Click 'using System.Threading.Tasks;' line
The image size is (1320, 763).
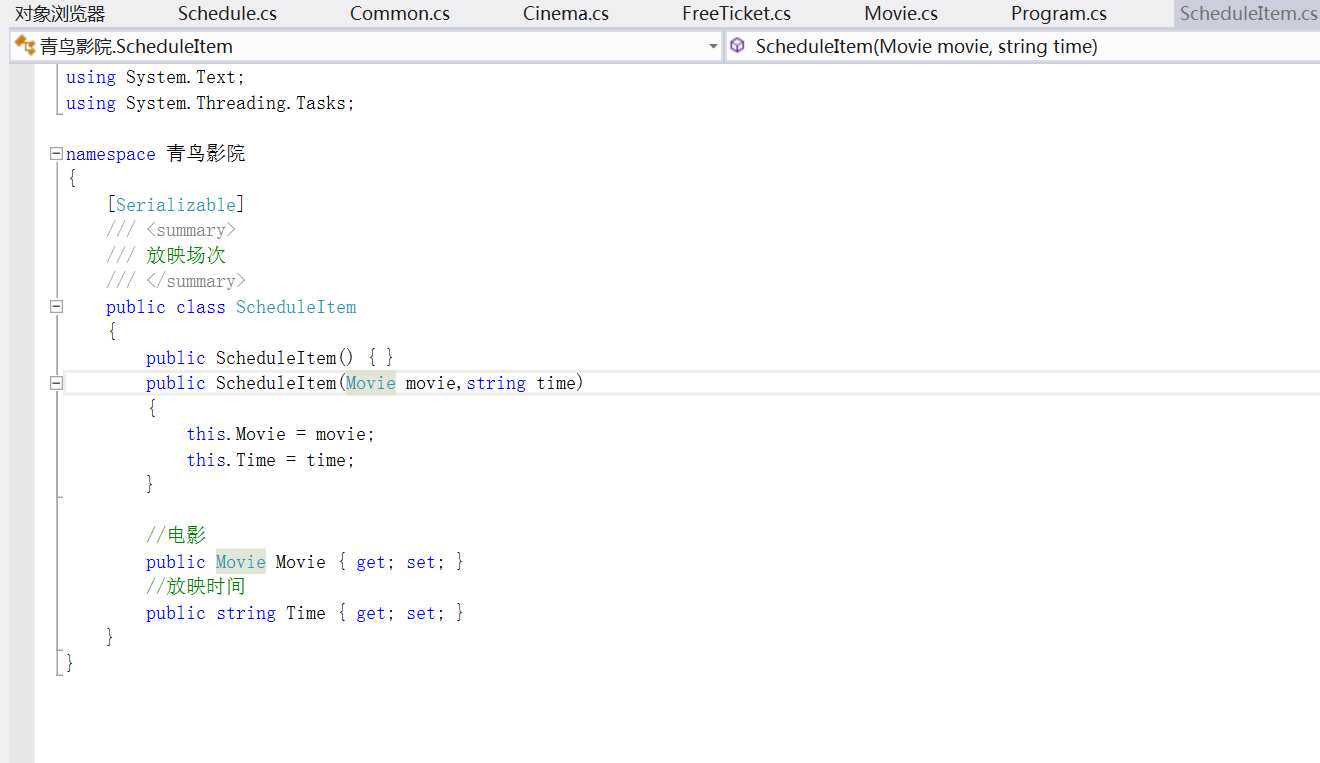[x=210, y=103]
